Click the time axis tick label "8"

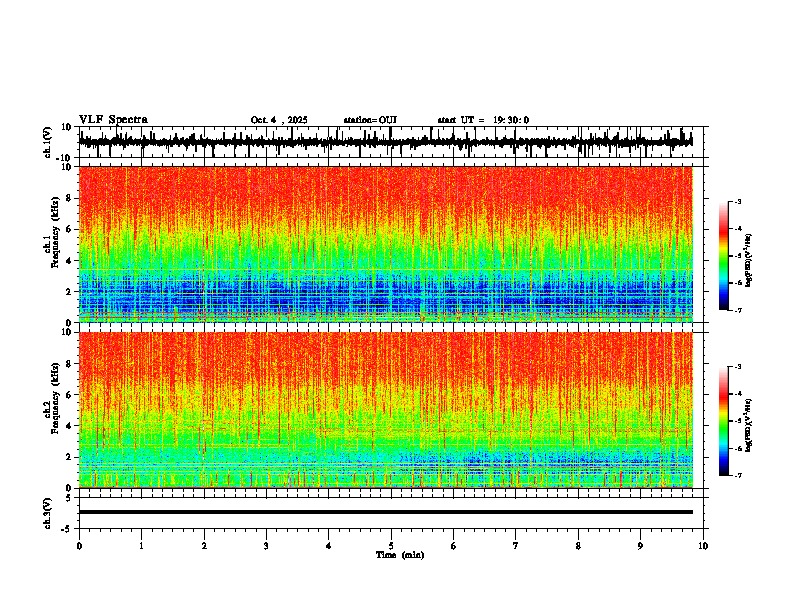(578, 546)
